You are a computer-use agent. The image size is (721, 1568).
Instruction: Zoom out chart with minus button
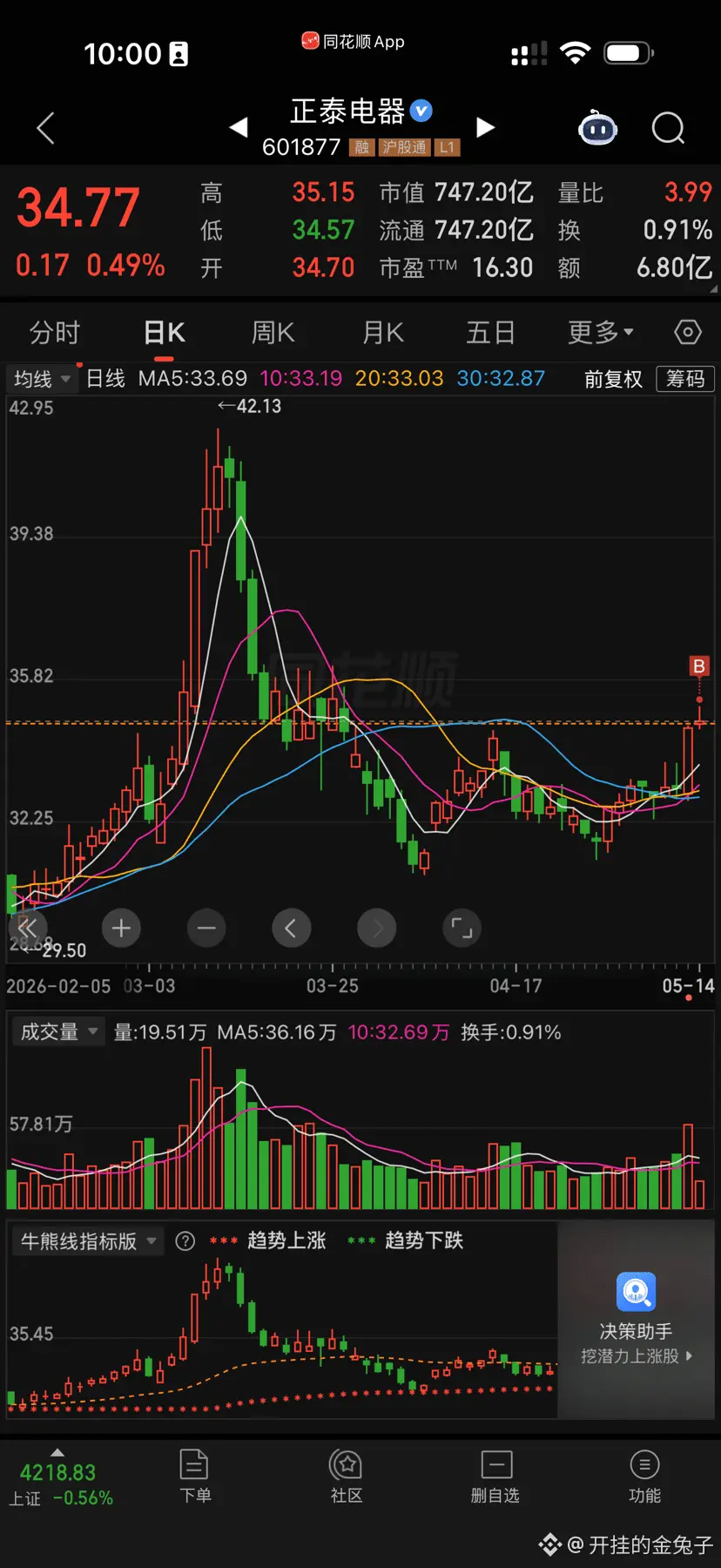coord(206,928)
